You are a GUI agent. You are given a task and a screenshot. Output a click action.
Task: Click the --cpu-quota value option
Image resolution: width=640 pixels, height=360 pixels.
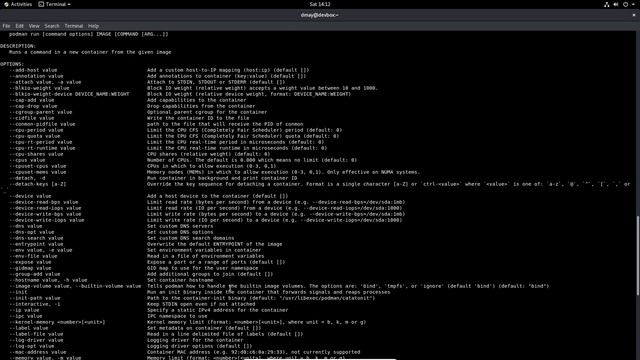click(35, 136)
